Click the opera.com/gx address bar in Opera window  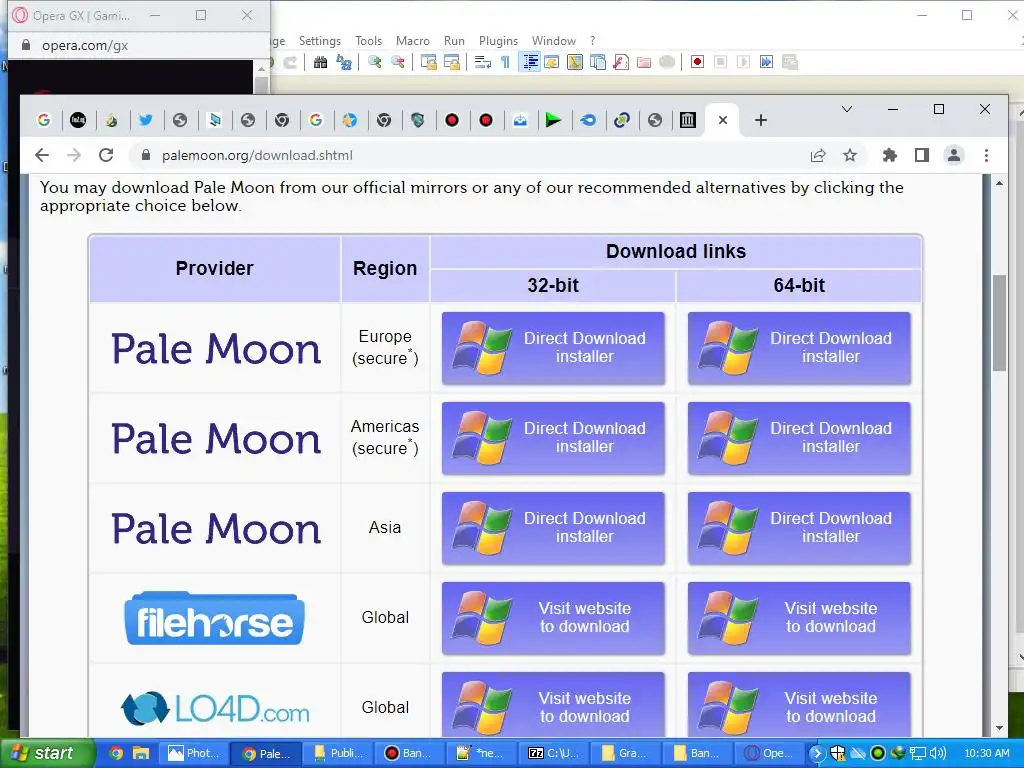(x=137, y=45)
